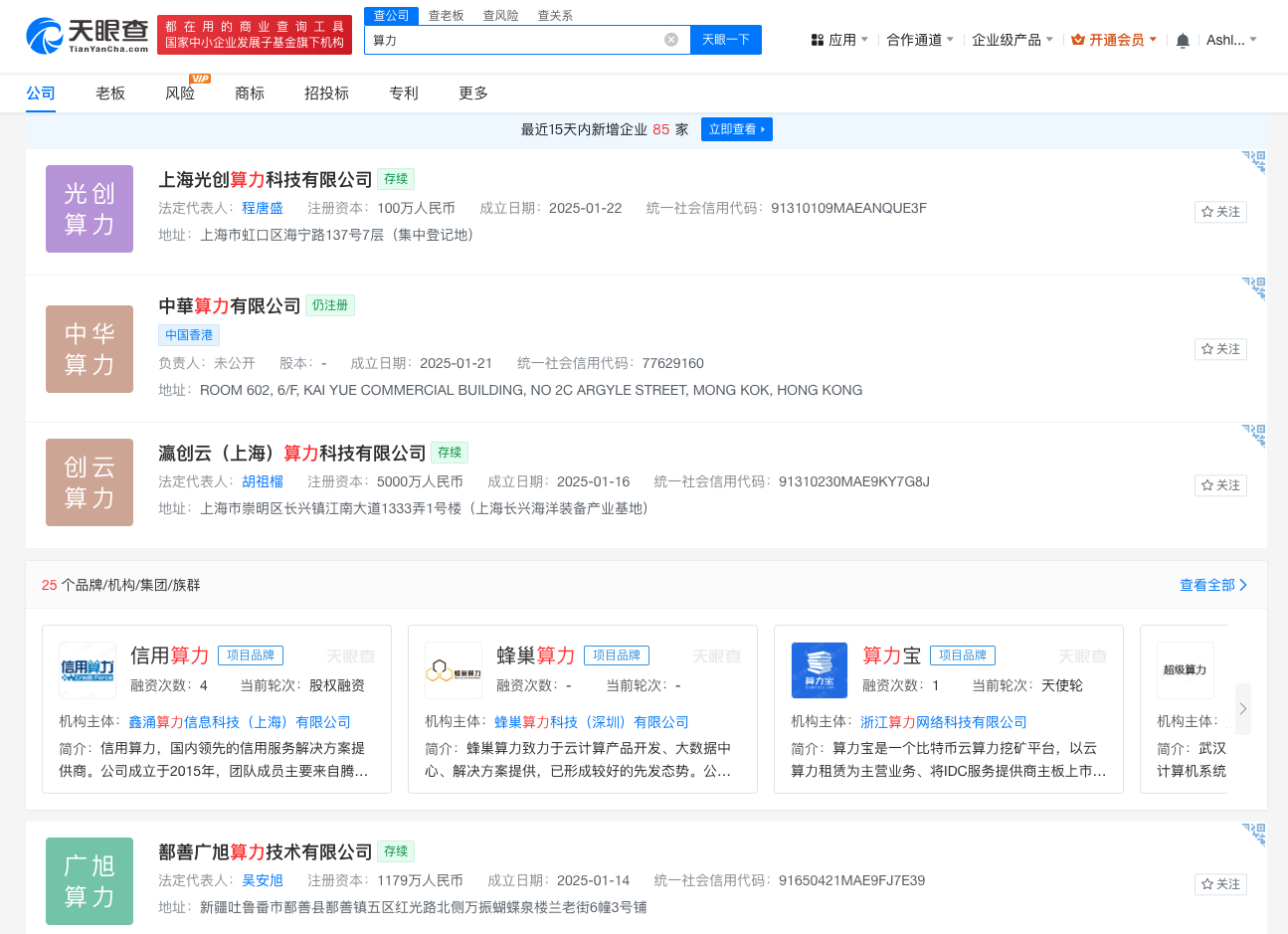
Task: Open 瀛创云（上海）算力科技有限公司 title
Action: [292, 453]
